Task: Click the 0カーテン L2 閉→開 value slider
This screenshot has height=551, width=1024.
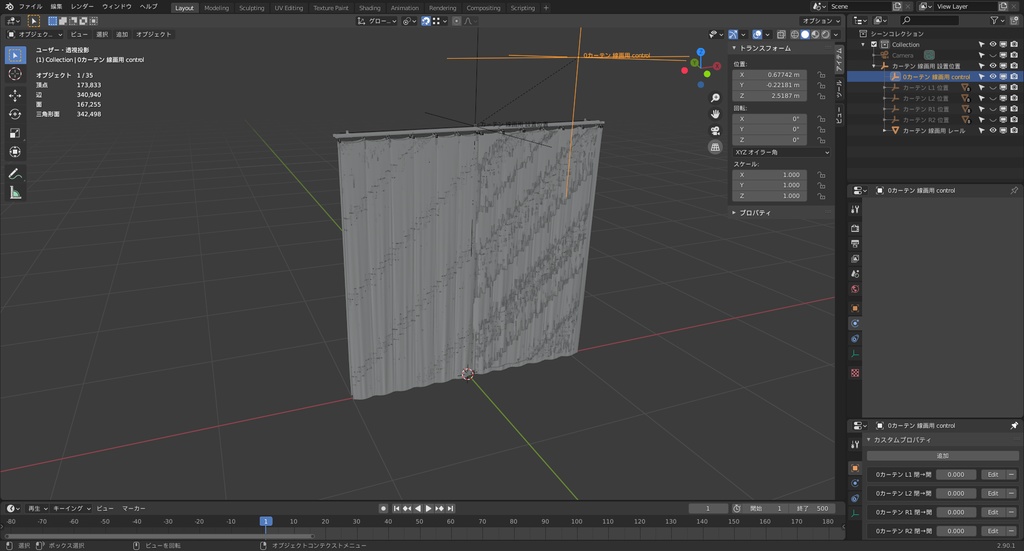Action: click(955, 494)
